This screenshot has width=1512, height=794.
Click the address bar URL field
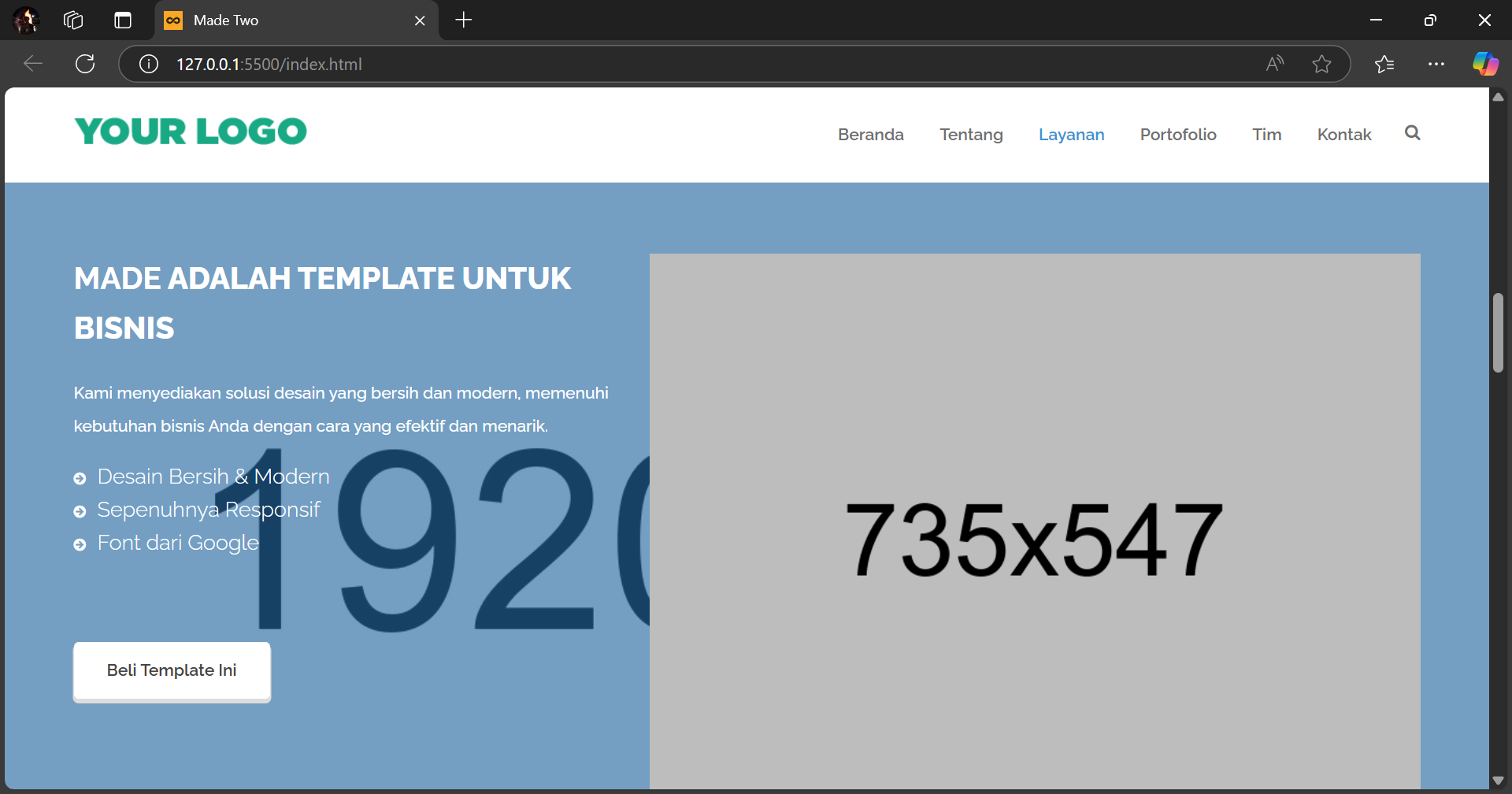(x=630, y=64)
